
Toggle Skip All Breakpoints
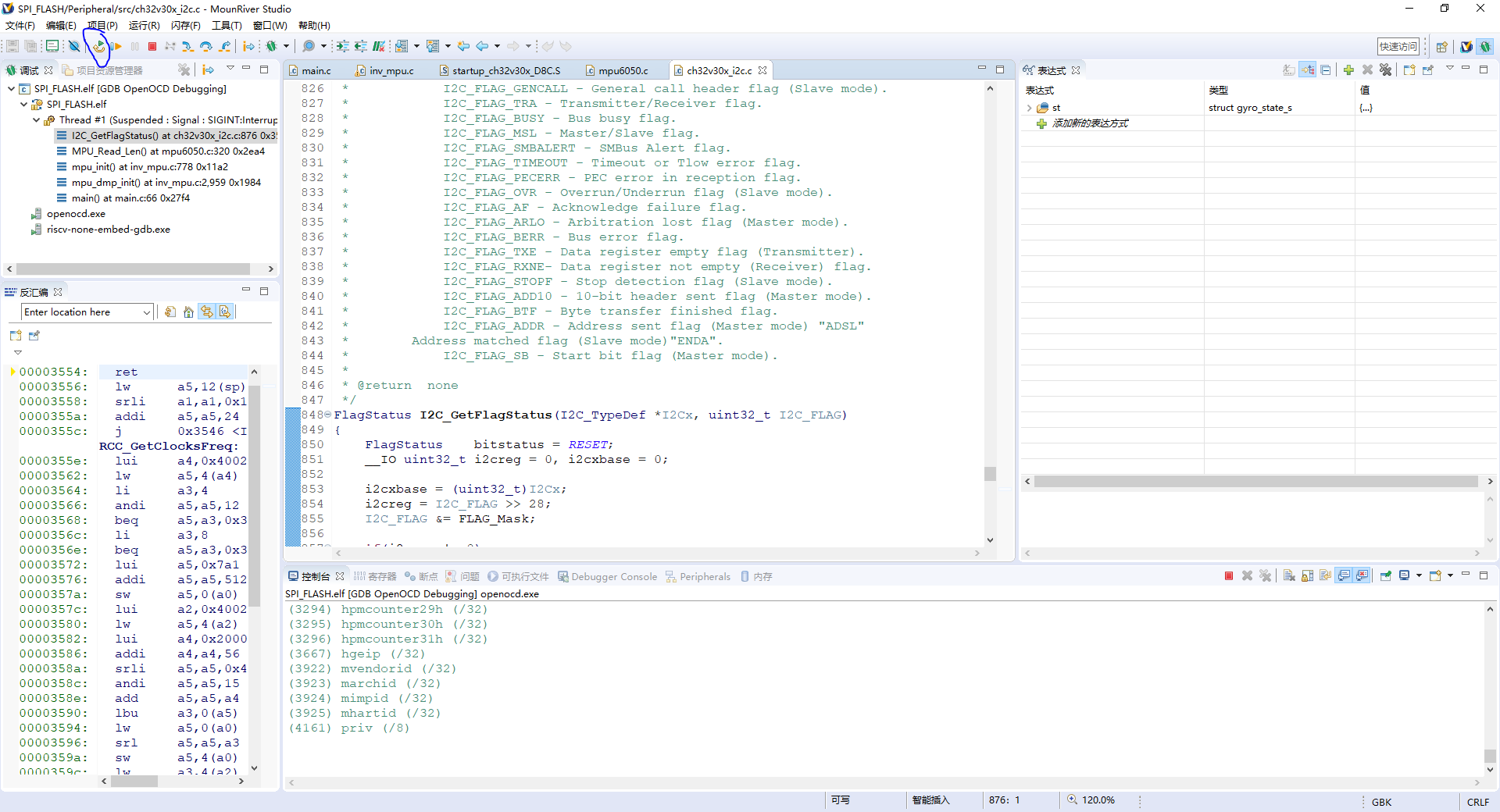pos(74,47)
